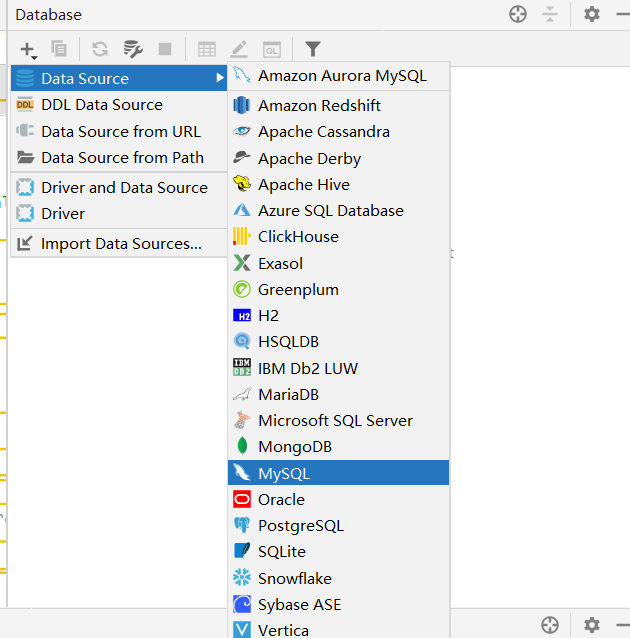
Task: Select Apache Hive
Action: pyautogui.click(x=339, y=184)
